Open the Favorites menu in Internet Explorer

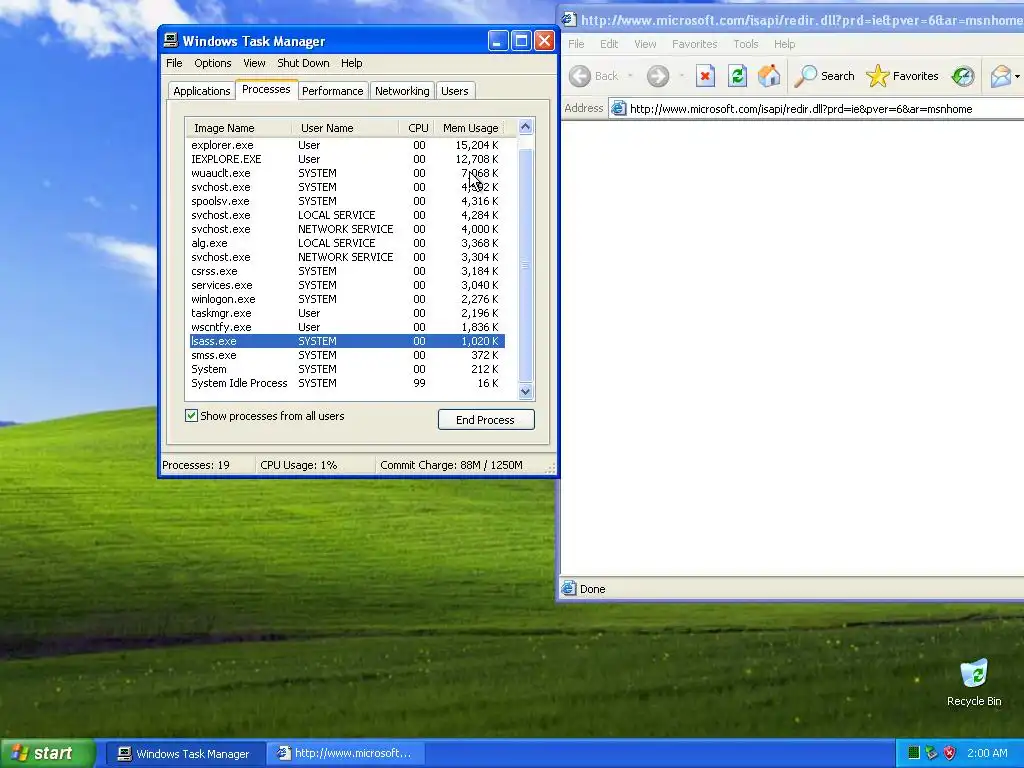pyautogui.click(x=694, y=44)
